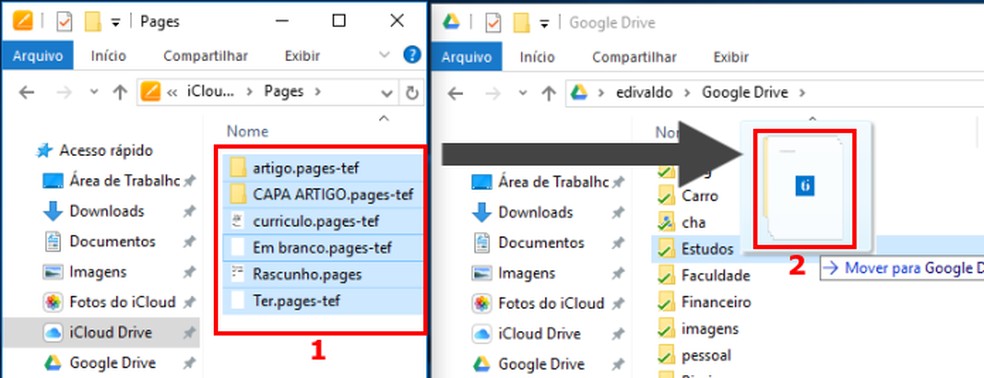Select the cha file in Google Drive
This screenshot has height=378, width=984.
[x=682, y=222]
